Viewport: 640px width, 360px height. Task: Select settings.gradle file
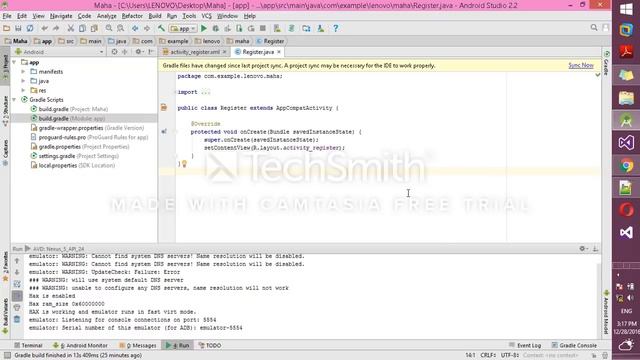(x=75, y=156)
